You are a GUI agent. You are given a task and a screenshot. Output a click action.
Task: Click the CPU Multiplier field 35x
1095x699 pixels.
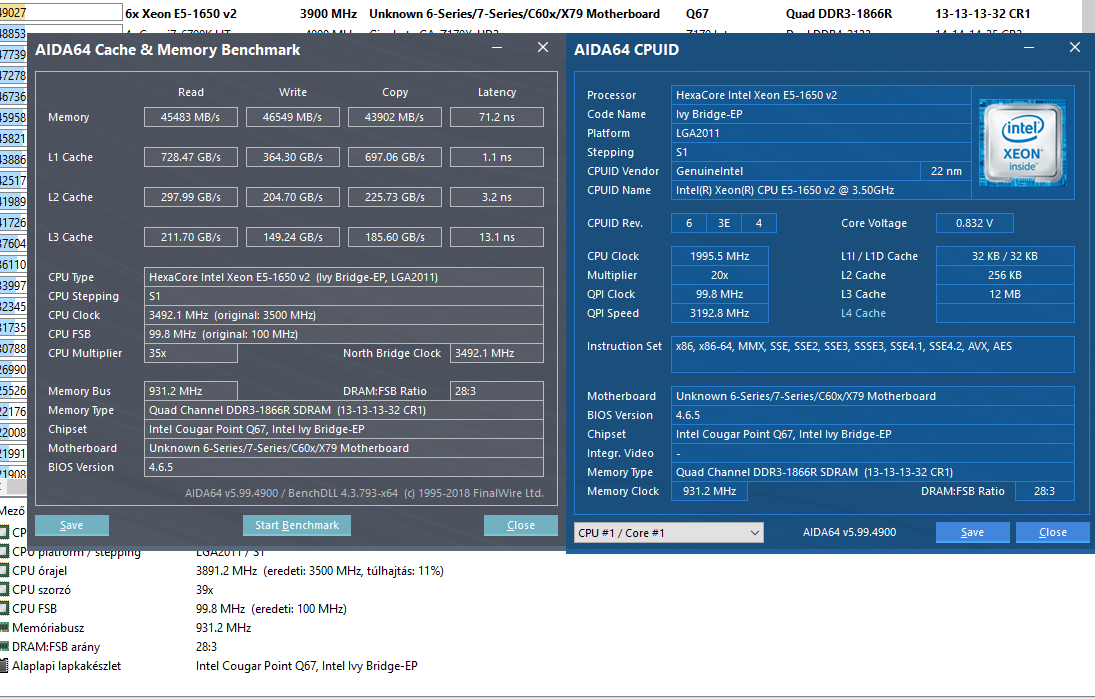191,353
